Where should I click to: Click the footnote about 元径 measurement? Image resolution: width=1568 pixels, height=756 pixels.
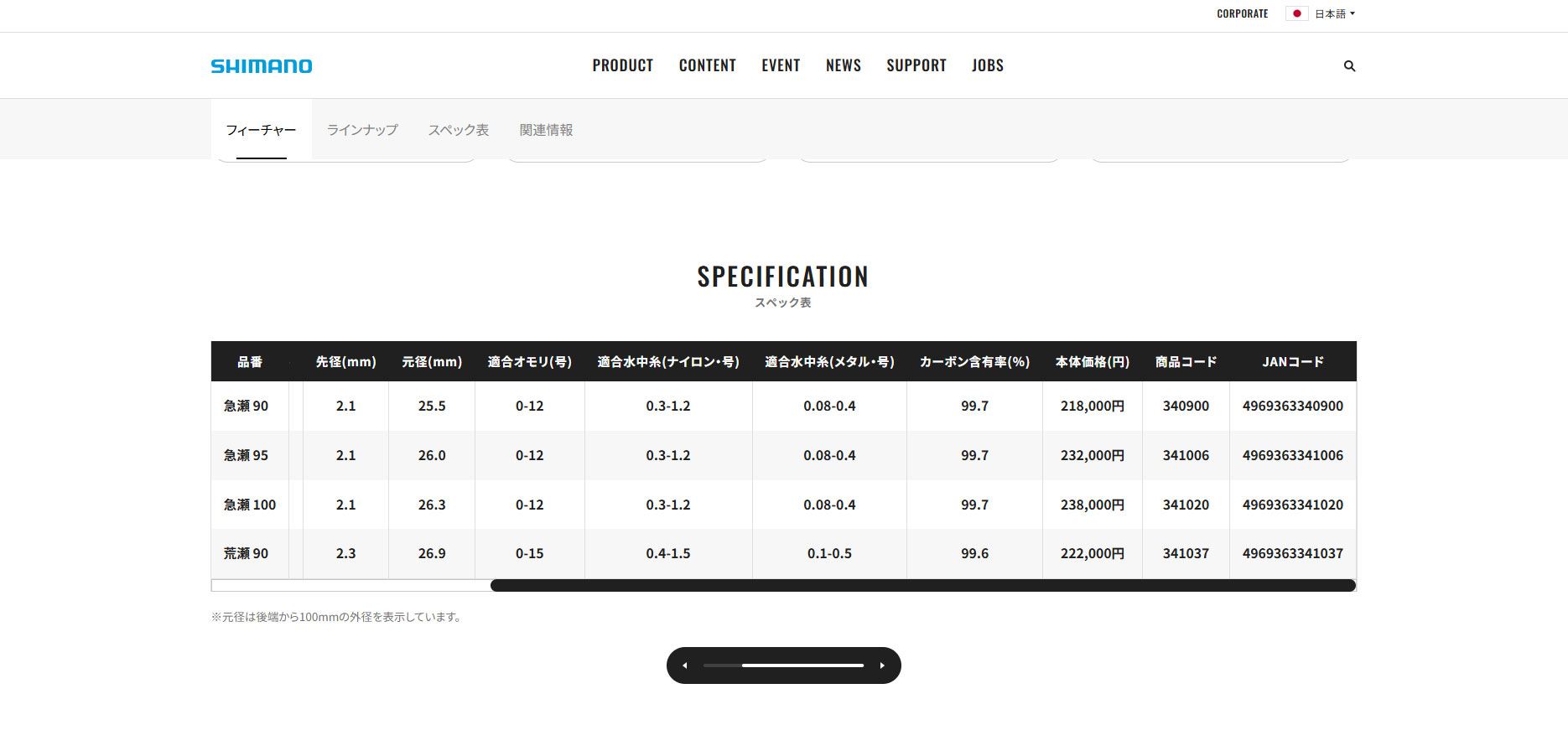(337, 617)
